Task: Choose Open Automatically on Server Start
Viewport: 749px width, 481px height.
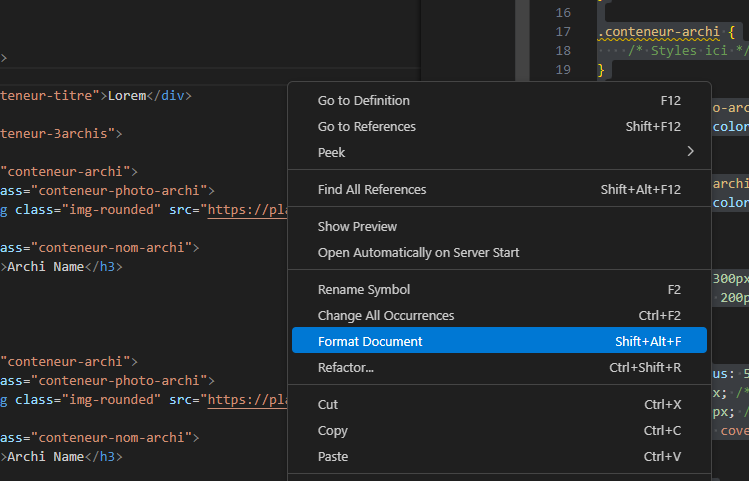Action: 418,252
